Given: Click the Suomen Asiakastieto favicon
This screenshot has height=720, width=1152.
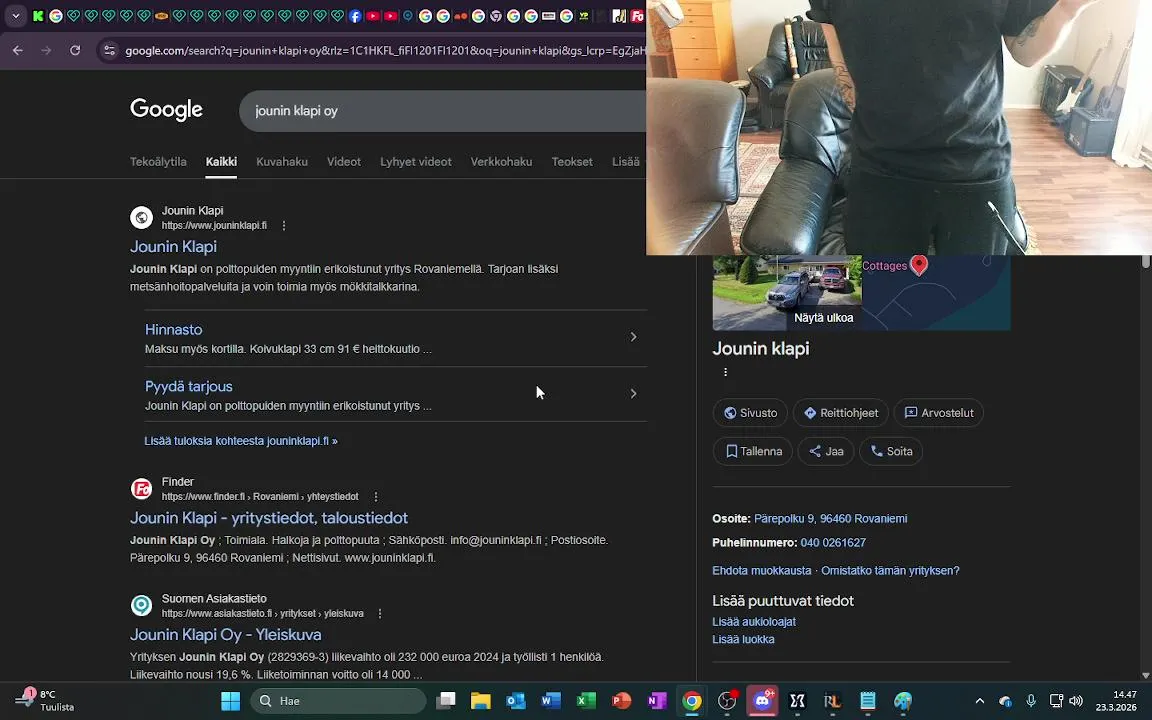Looking at the screenshot, I should 141,605.
